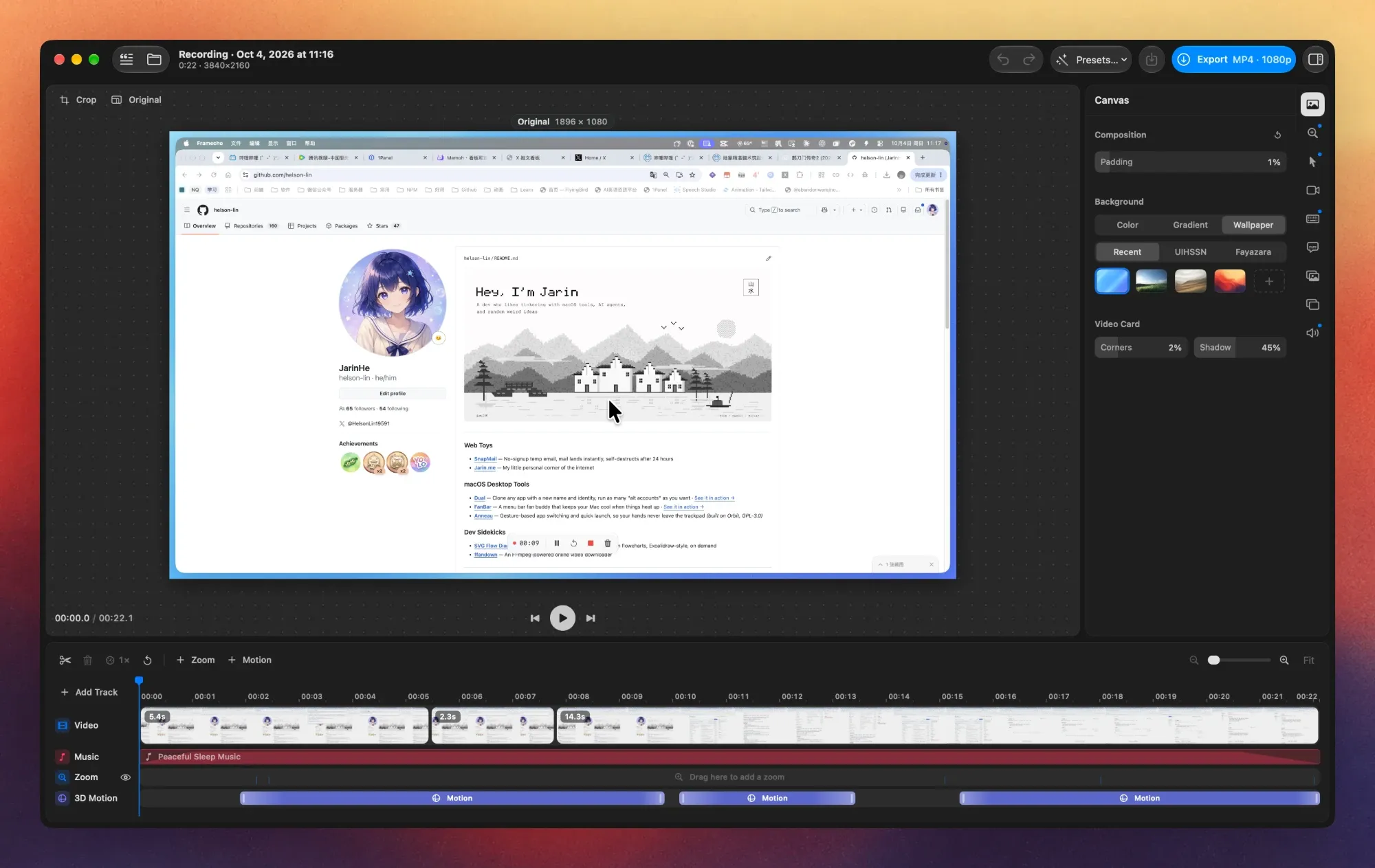1375x868 pixels.
Task: Select the Gradient background option
Action: pos(1190,225)
